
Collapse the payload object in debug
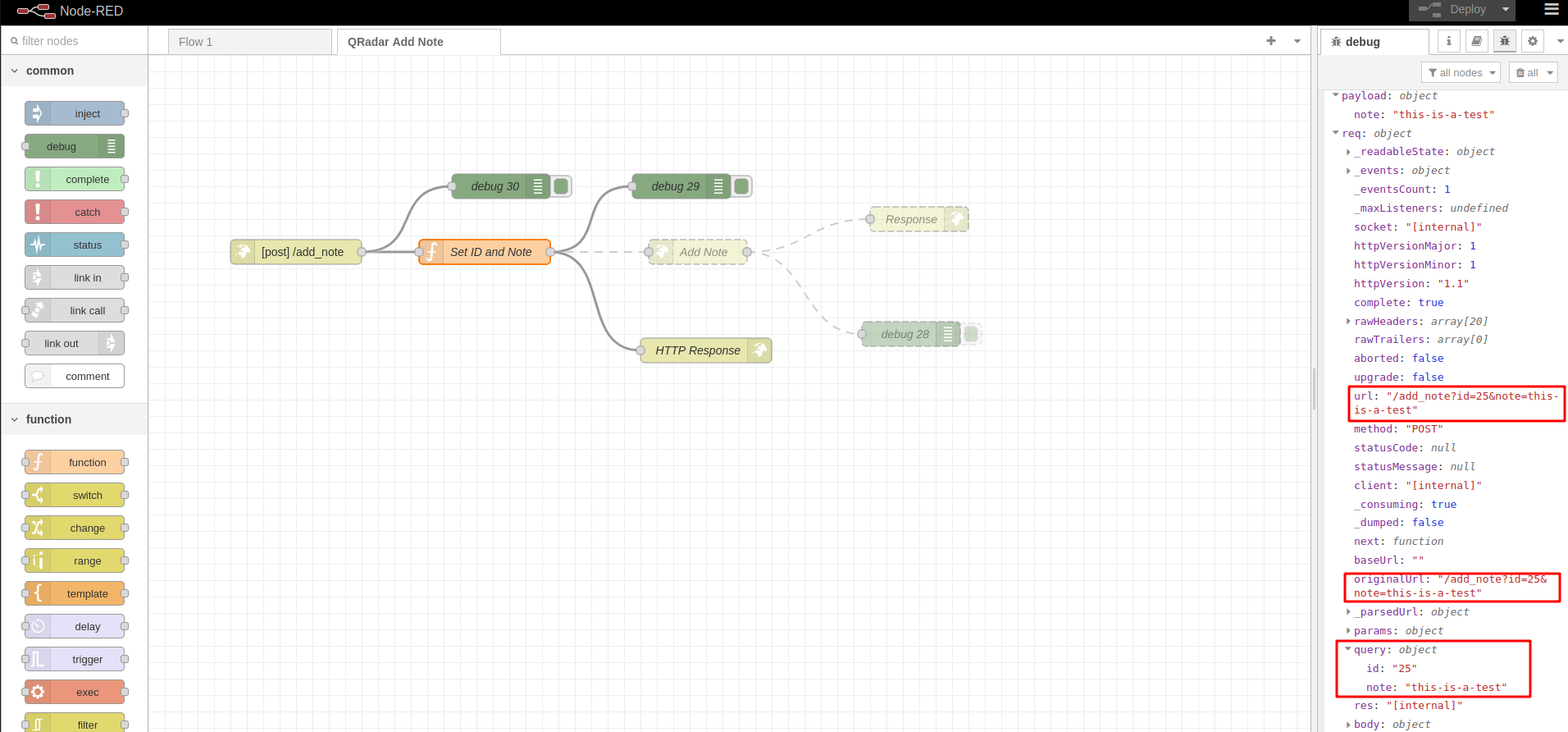click(x=1336, y=95)
